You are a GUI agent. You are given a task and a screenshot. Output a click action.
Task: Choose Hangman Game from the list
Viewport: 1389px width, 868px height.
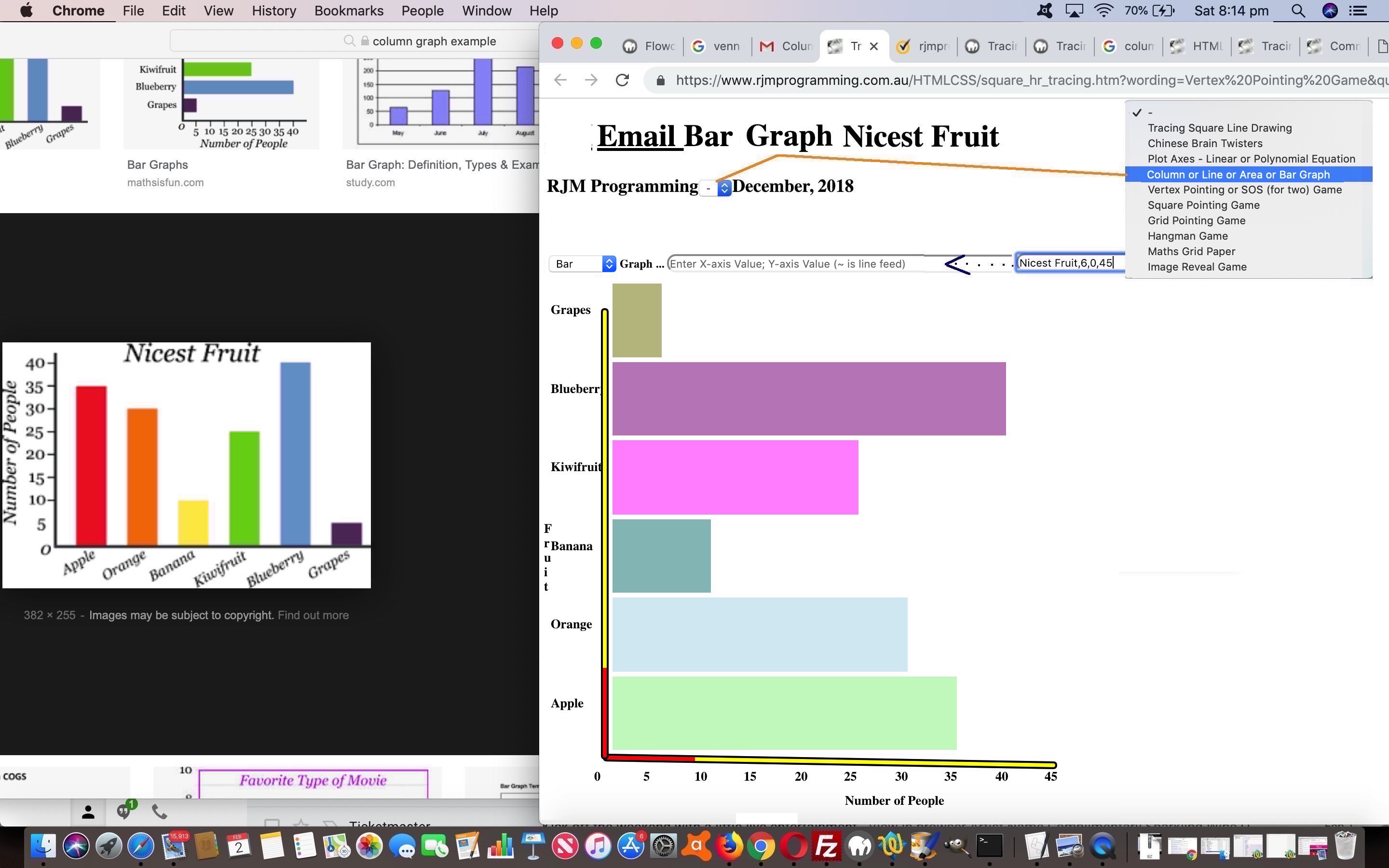coord(1187,236)
